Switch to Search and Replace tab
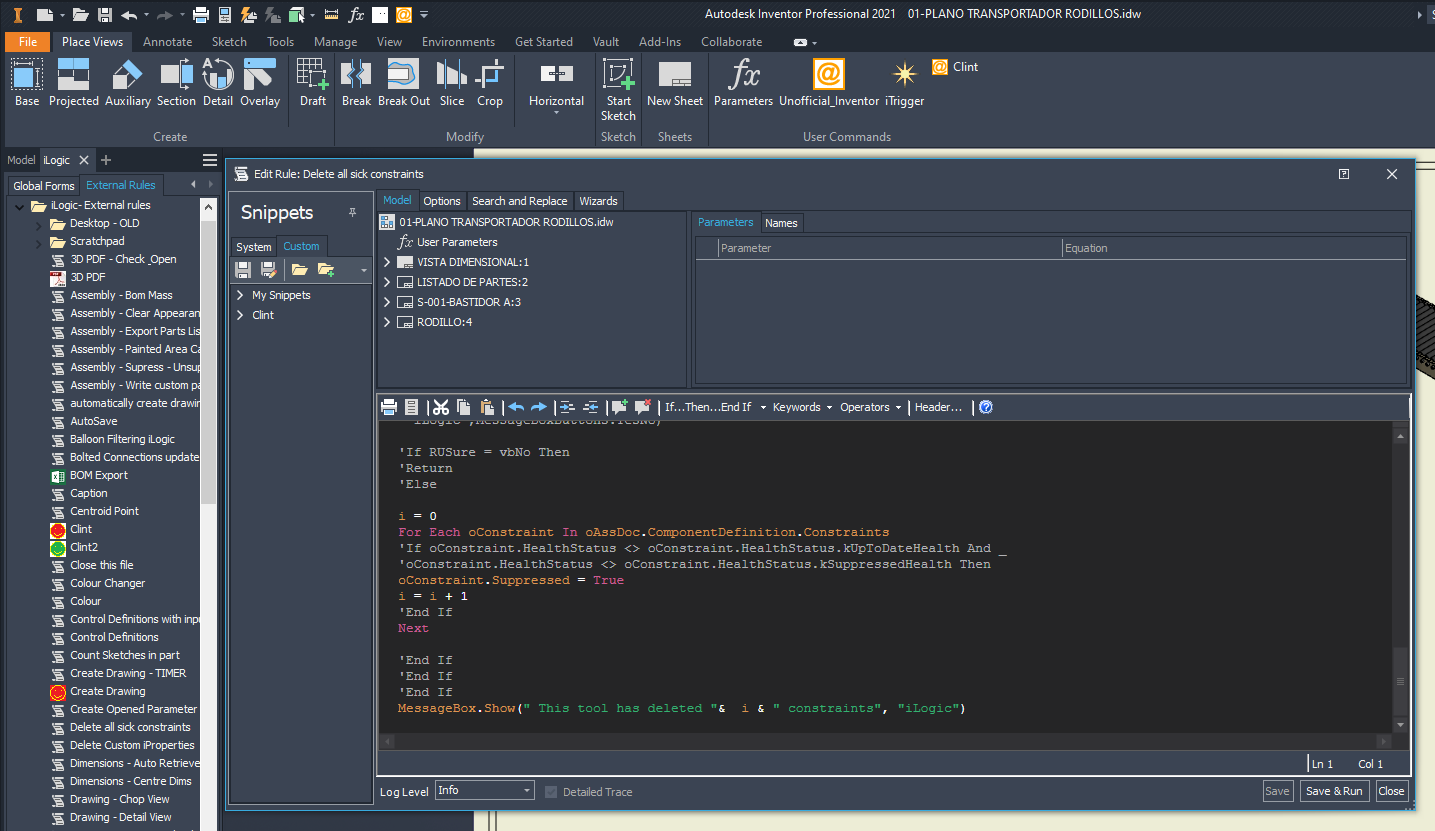 [519, 200]
